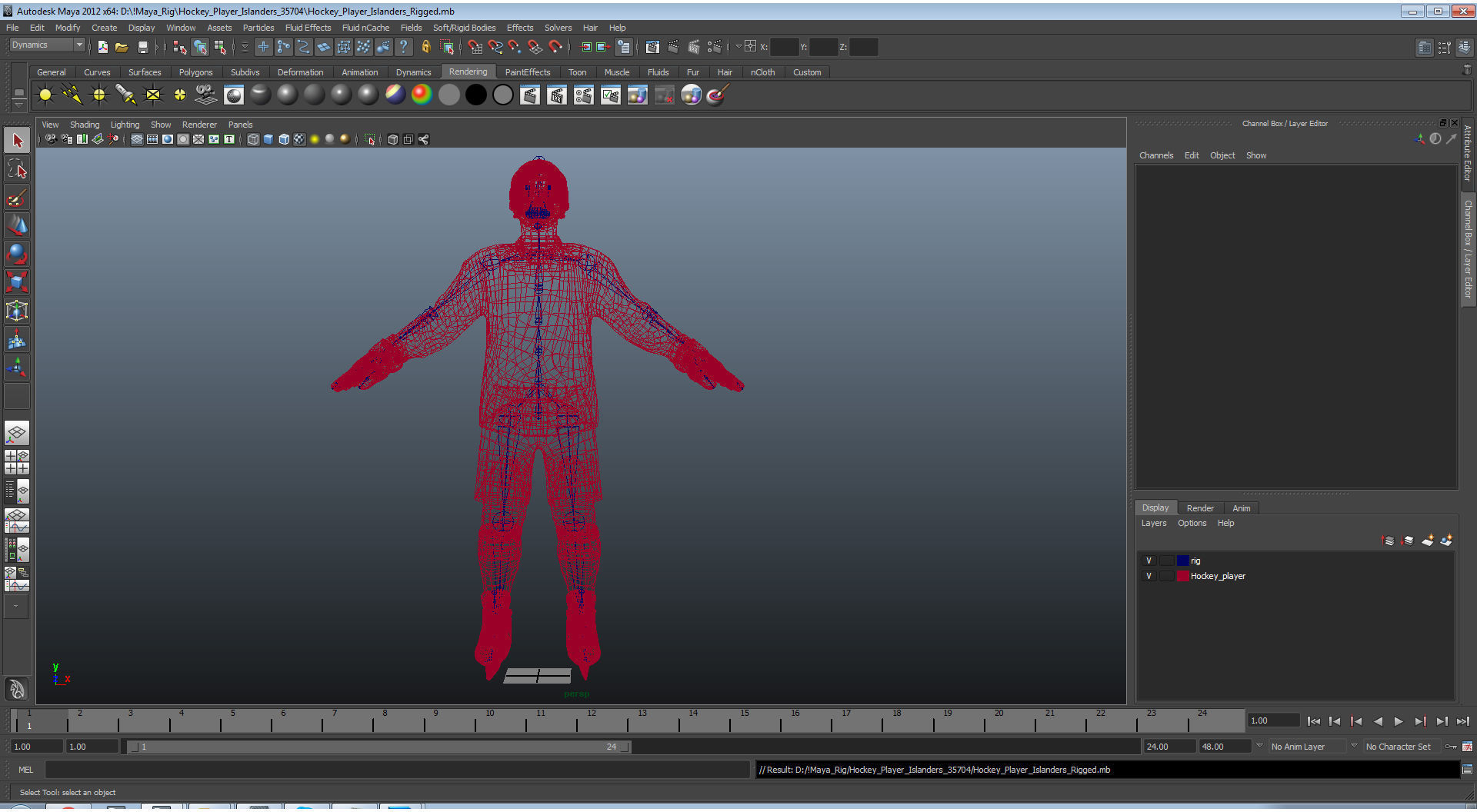Click the playback range slider bar
Image resolution: width=1477 pixels, height=812 pixels.
[x=379, y=747]
